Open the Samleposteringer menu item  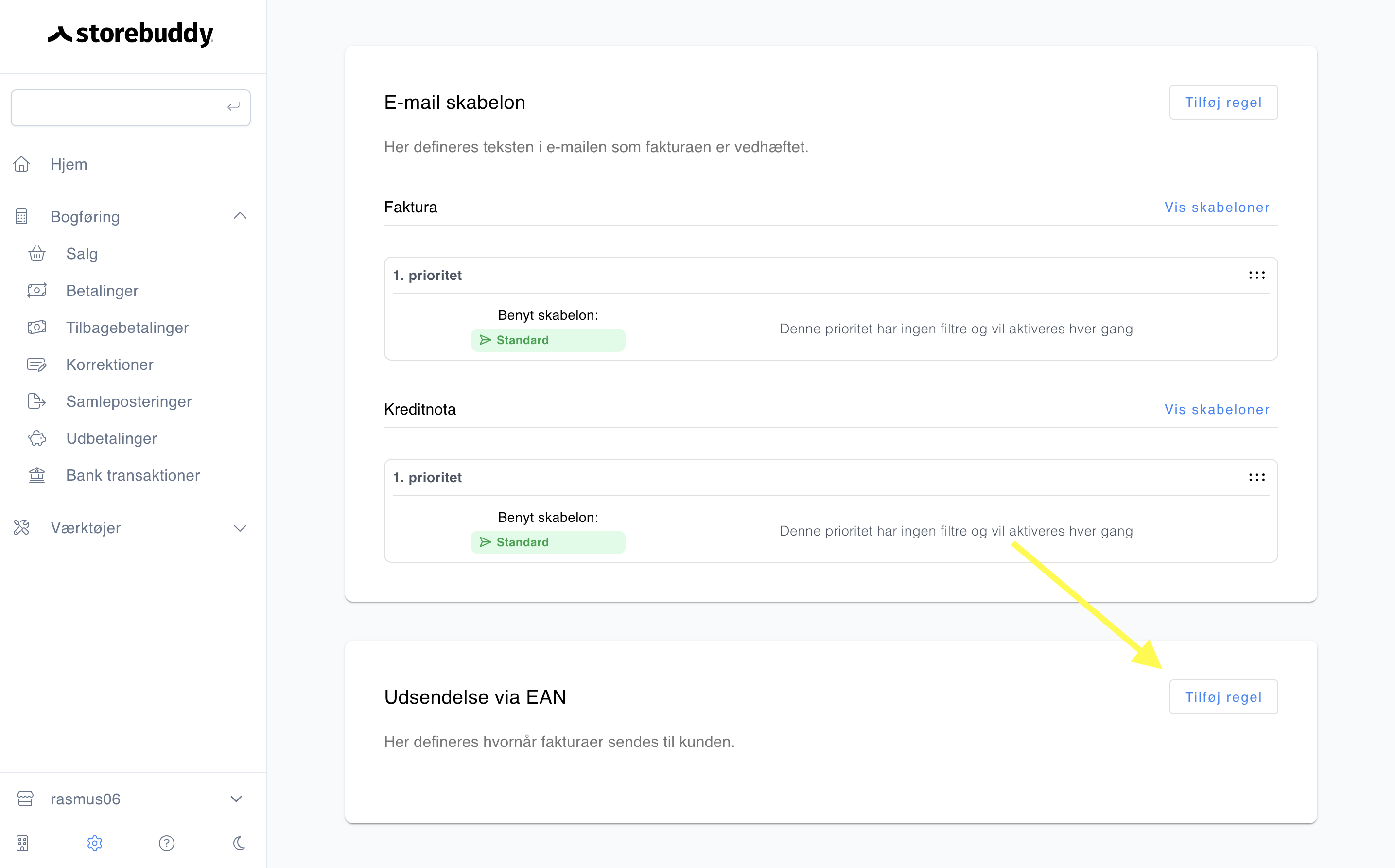(129, 401)
